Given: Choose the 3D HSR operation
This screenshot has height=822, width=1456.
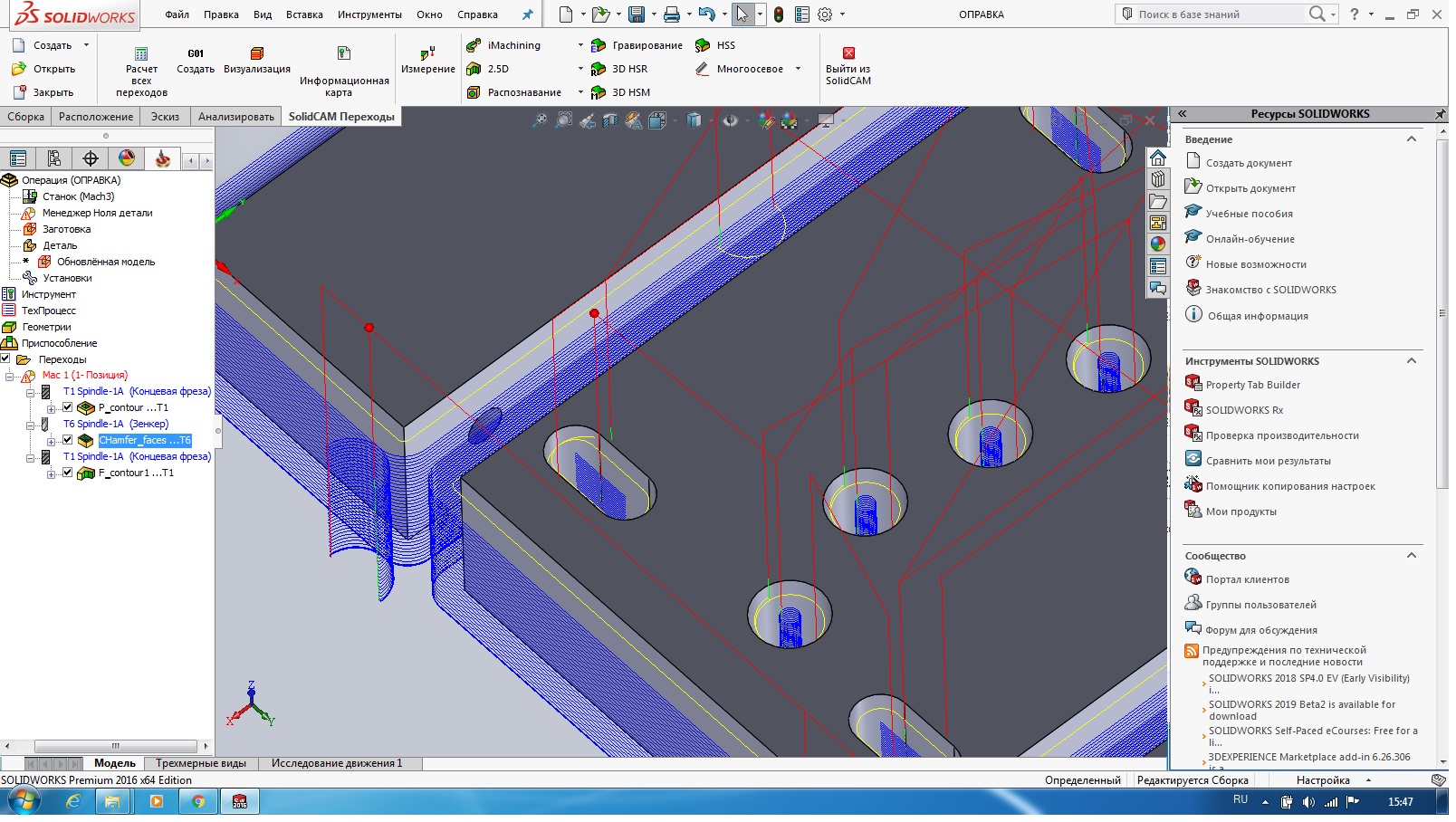Looking at the screenshot, I should 619,69.
